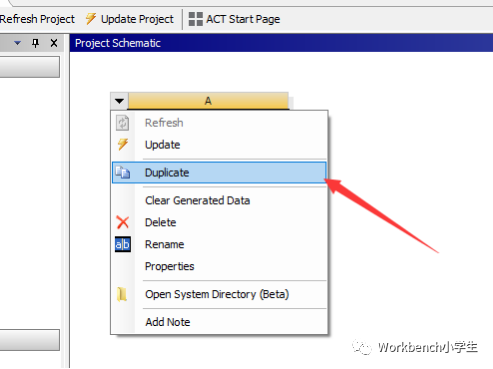The width and height of the screenshot is (493, 369).
Task: Click the Update Project lightning icon
Action: click(91, 19)
